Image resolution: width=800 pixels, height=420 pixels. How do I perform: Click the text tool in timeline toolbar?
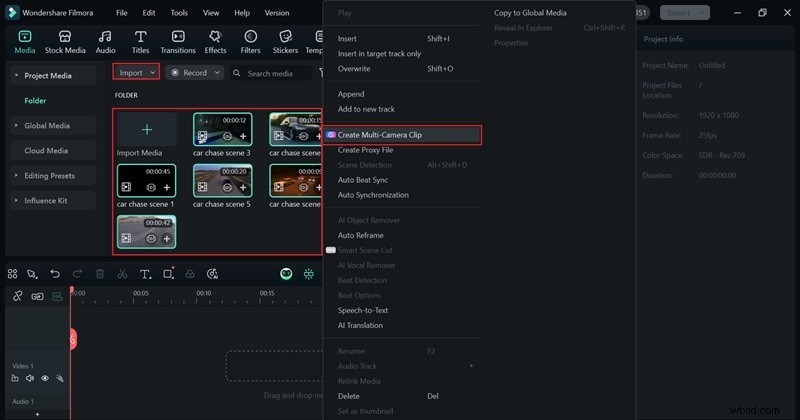tap(145, 274)
